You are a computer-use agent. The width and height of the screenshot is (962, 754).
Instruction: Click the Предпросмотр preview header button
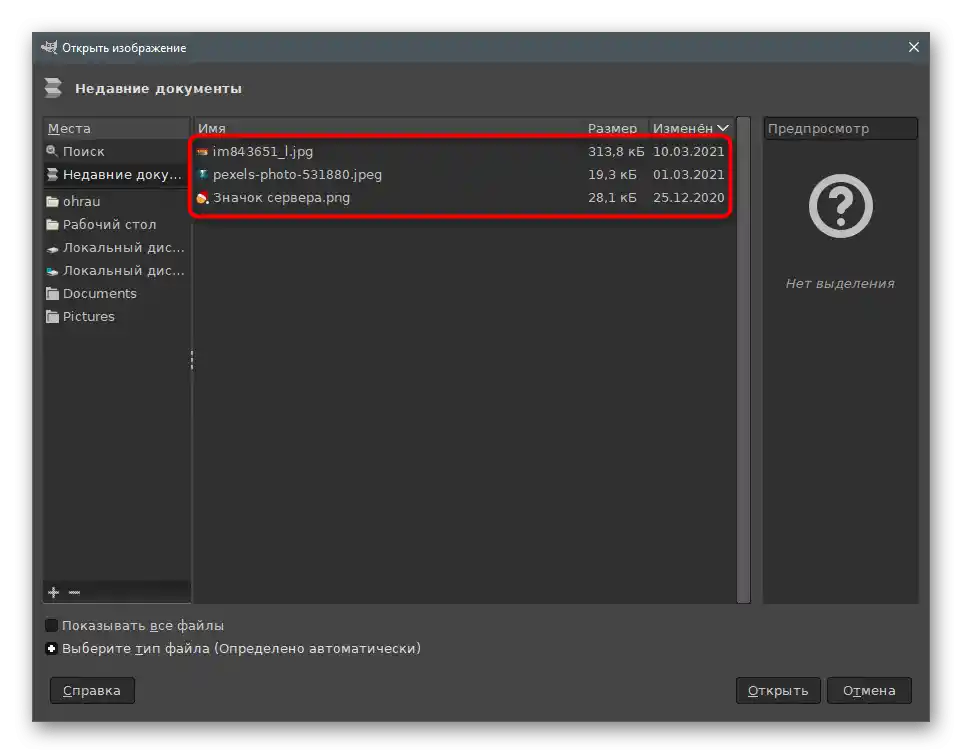pos(841,128)
